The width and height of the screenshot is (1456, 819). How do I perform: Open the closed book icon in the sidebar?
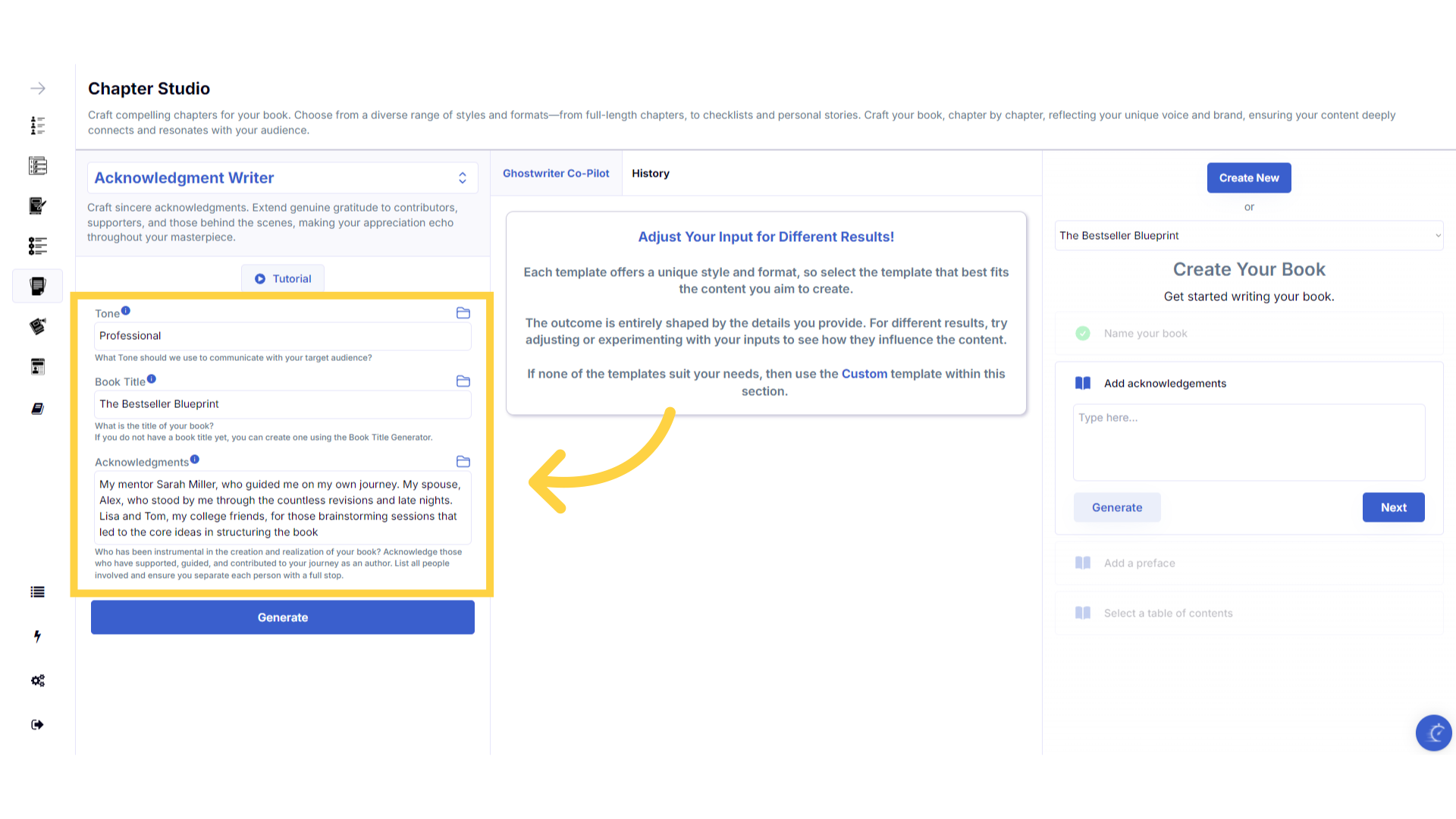click(37, 409)
